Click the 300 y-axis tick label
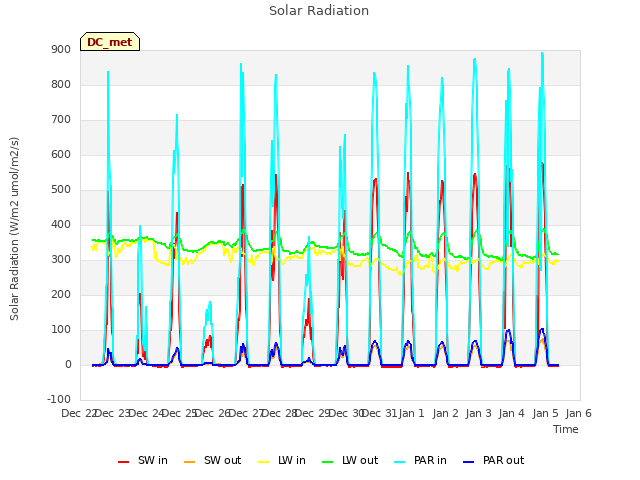The height and width of the screenshot is (480, 640). 61,260
